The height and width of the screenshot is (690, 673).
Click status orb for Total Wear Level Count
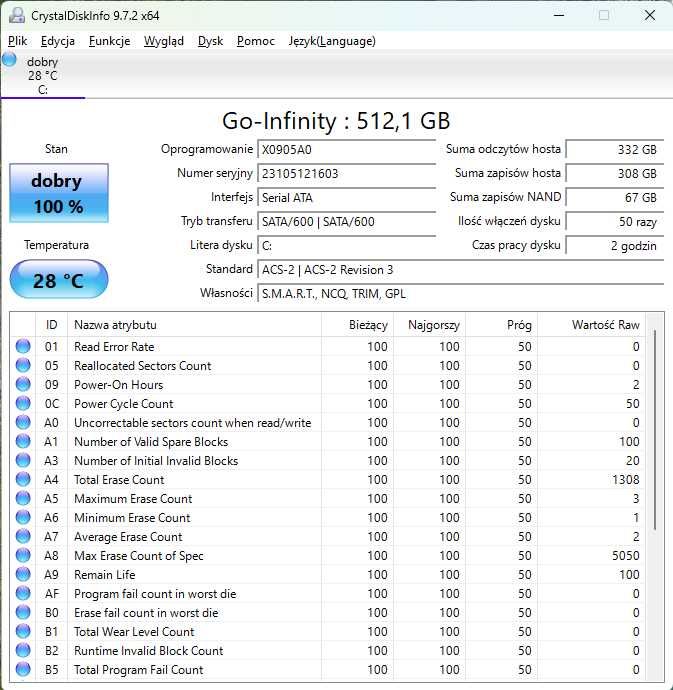(x=23, y=631)
